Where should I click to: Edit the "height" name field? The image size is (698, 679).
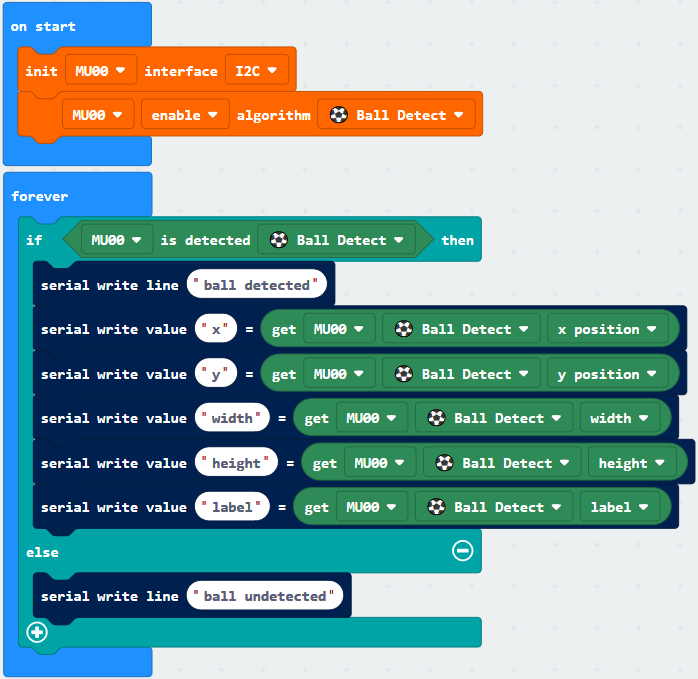click(236, 463)
